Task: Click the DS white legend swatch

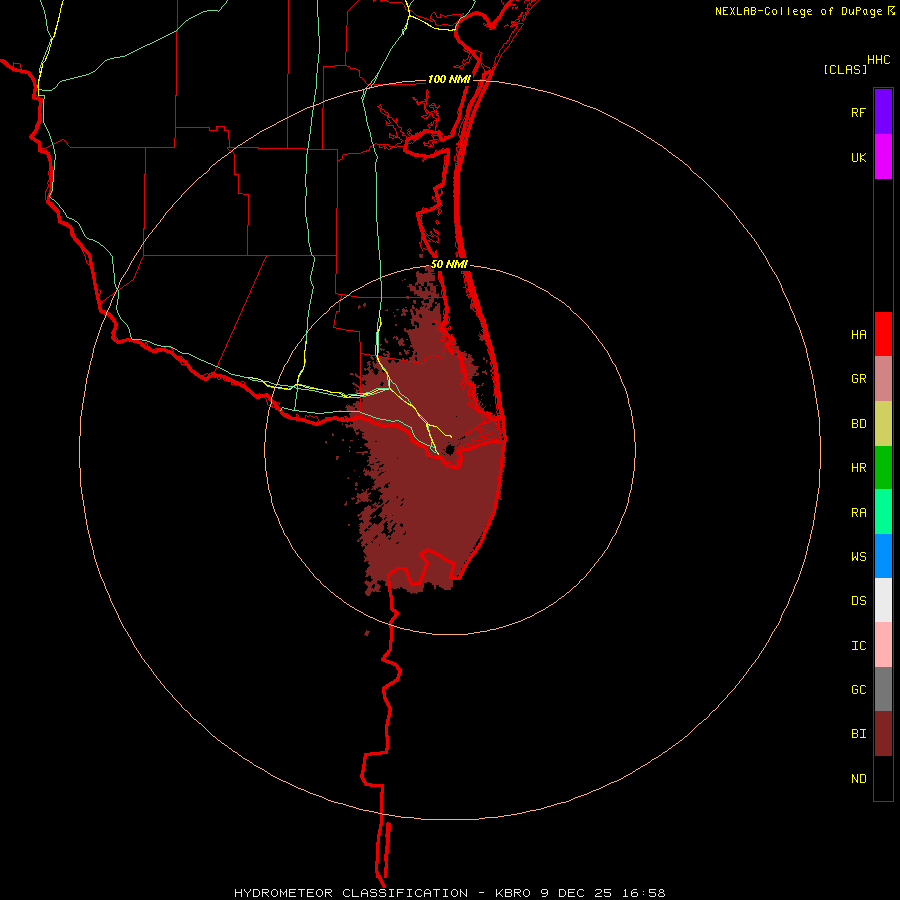Action: 883,600
